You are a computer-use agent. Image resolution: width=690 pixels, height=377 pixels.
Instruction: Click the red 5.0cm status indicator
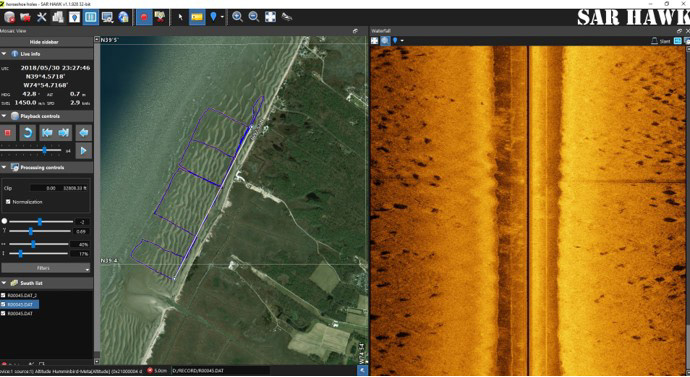pyautogui.click(x=157, y=370)
